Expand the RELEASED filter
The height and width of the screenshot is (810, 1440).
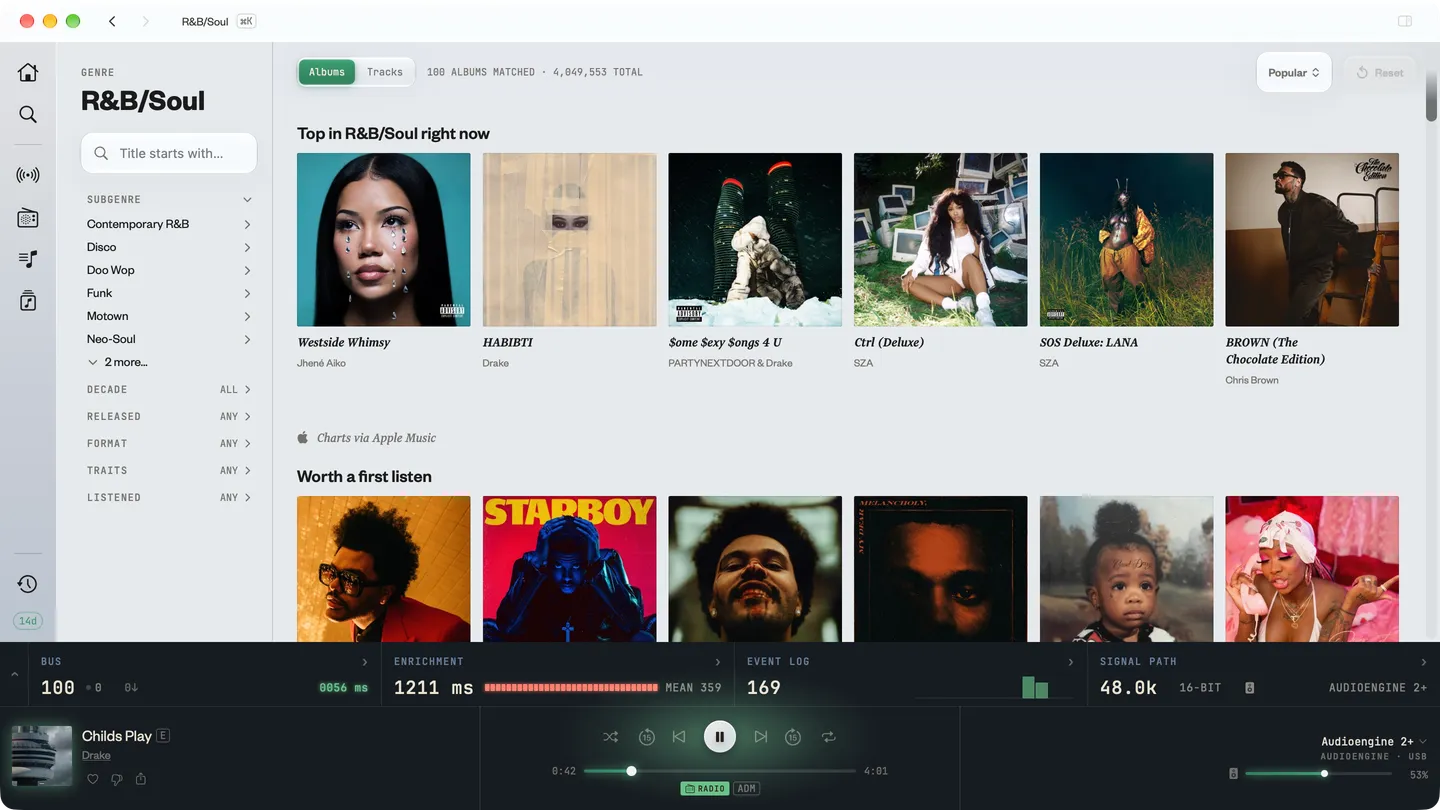click(169, 416)
